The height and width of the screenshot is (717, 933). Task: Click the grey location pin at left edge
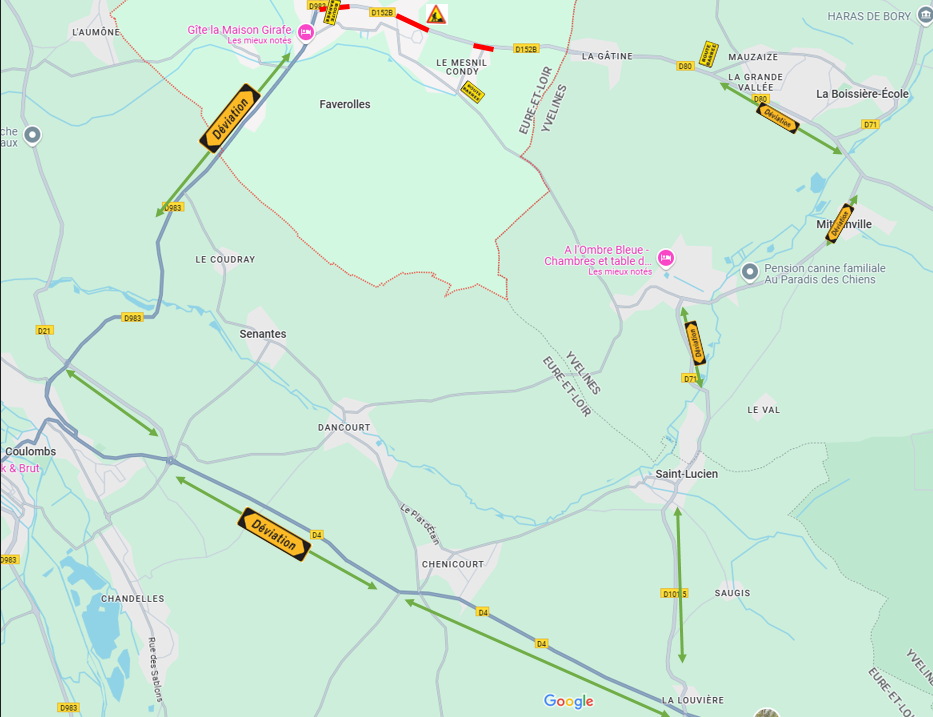32,136
